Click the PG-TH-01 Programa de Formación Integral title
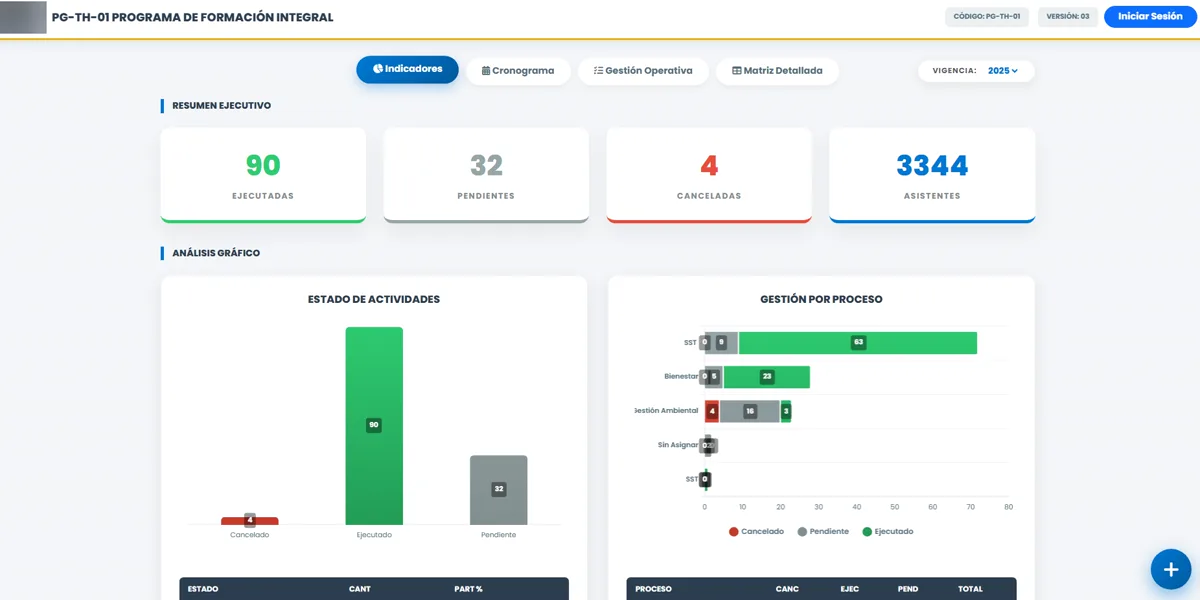Image resolution: width=1200 pixels, height=600 pixels. click(193, 17)
